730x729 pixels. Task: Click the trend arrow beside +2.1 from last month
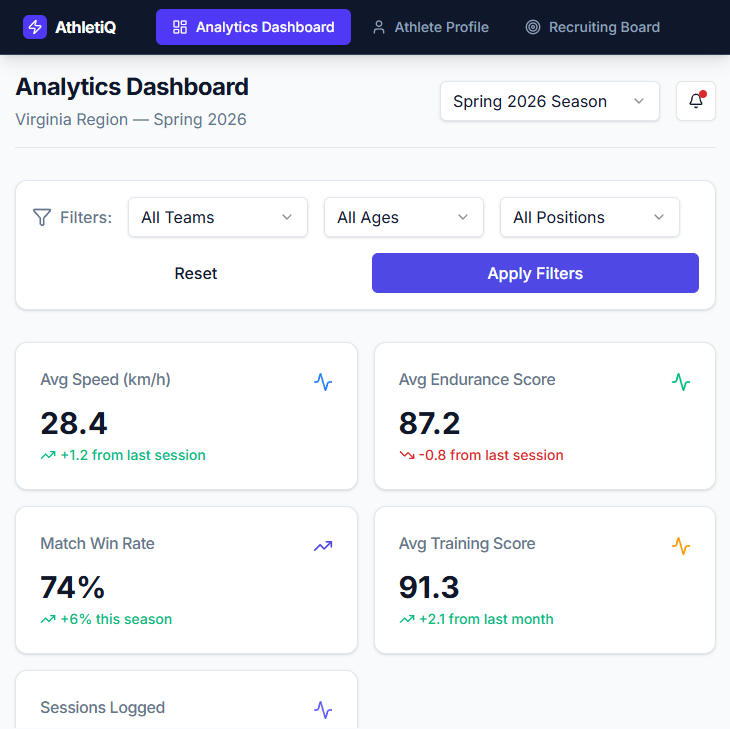coord(407,619)
